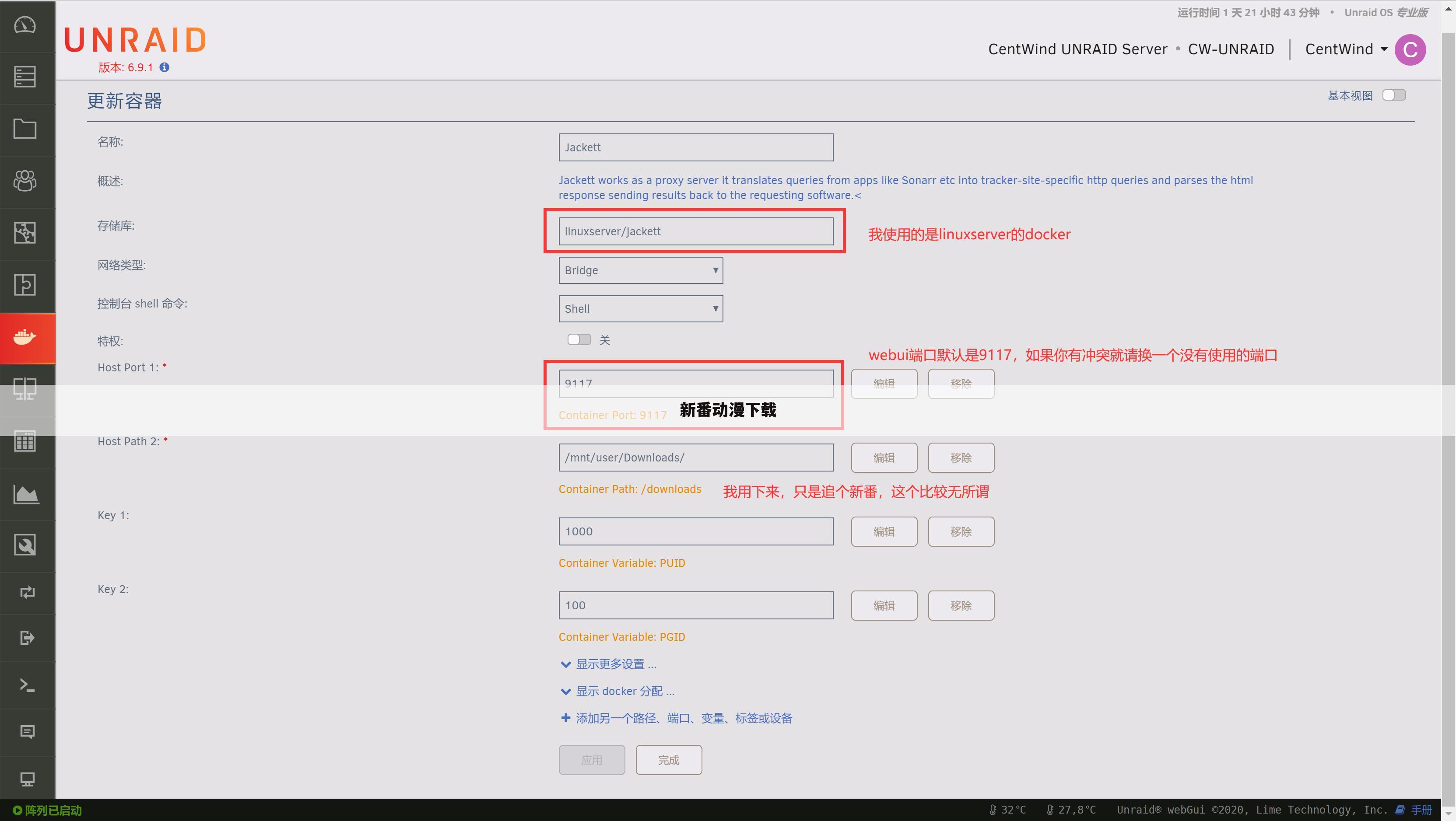Image resolution: width=1456 pixels, height=821 pixels.
Task: Click the Jackett description text link
Action: pos(905,188)
